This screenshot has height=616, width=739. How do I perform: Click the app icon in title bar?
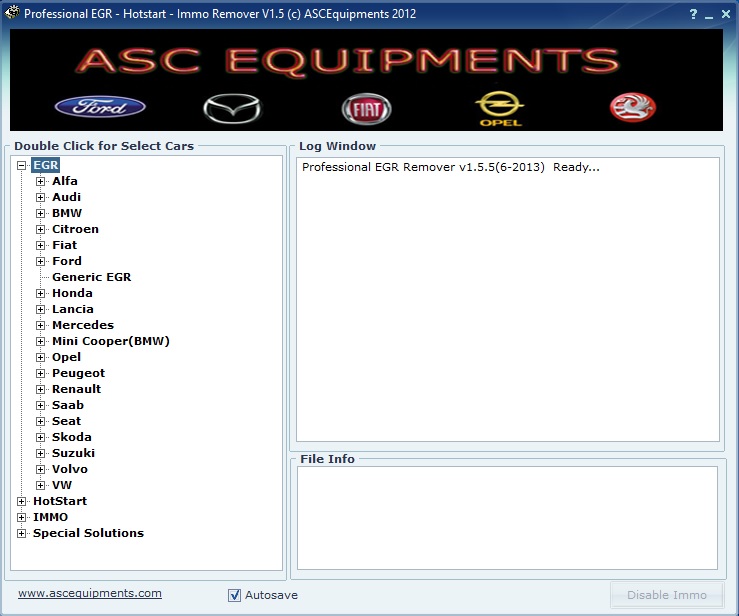coord(12,14)
